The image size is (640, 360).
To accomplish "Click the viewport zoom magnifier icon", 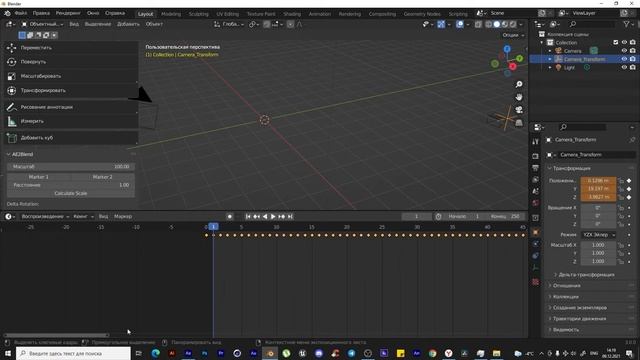I will coord(519,84).
